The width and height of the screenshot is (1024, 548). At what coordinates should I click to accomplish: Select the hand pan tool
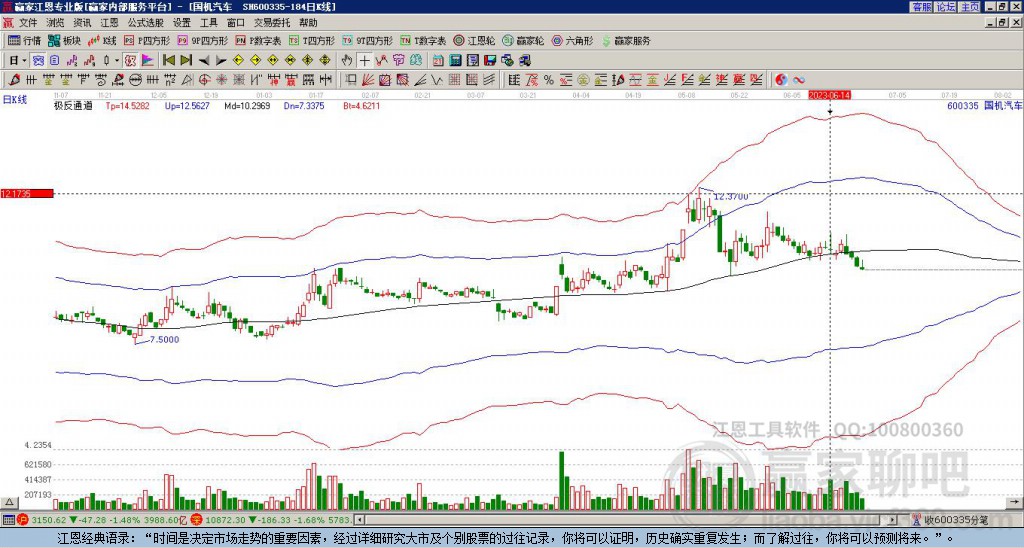[347, 61]
